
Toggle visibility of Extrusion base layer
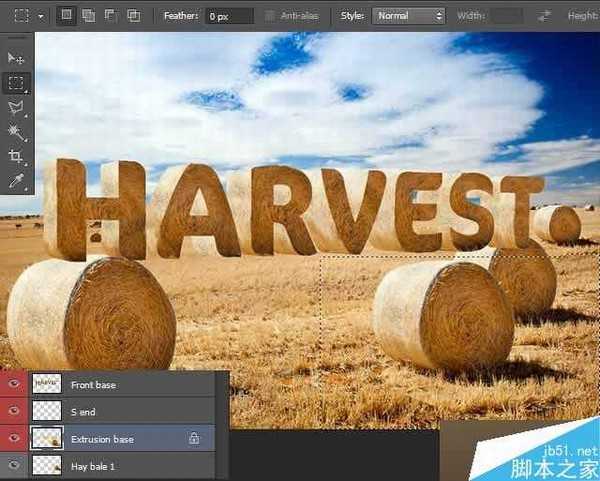pos(14,438)
